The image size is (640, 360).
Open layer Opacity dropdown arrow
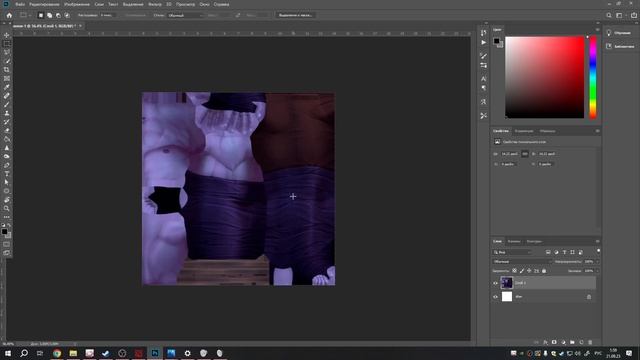coord(597,261)
